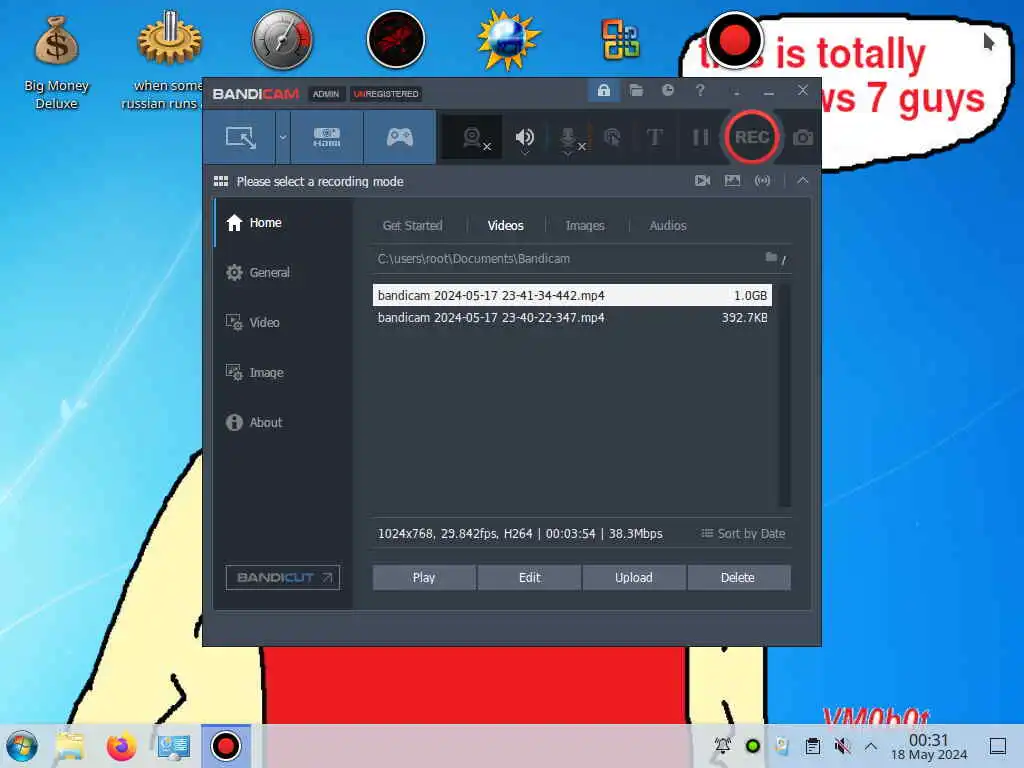
Task: Click the output path C:\users\root\Documents\Bandicam
Action: pyautogui.click(x=473, y=259)
